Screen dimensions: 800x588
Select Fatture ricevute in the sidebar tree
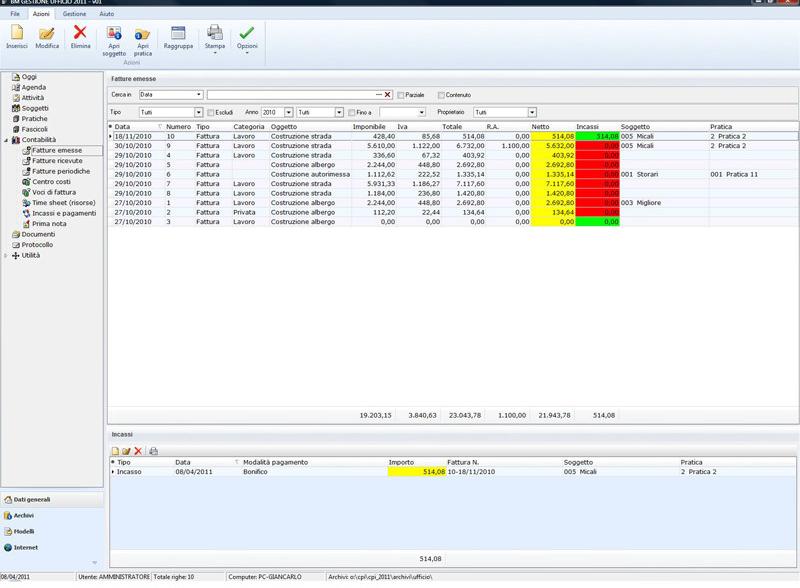(57, 160)
